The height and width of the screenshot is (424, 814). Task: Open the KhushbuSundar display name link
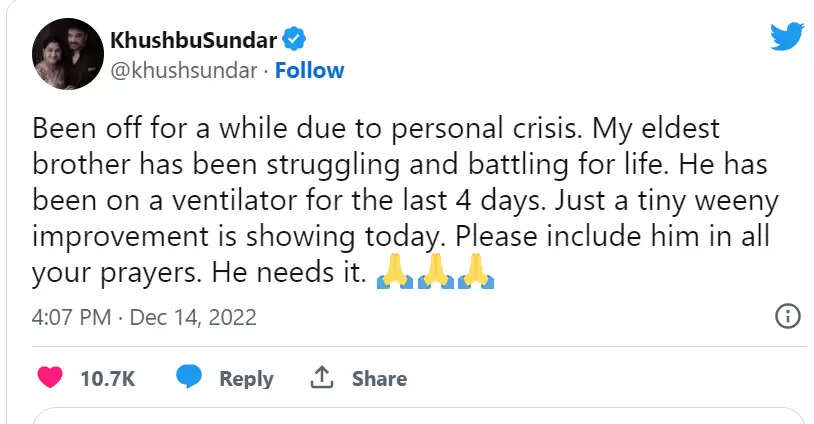[193, 40]
